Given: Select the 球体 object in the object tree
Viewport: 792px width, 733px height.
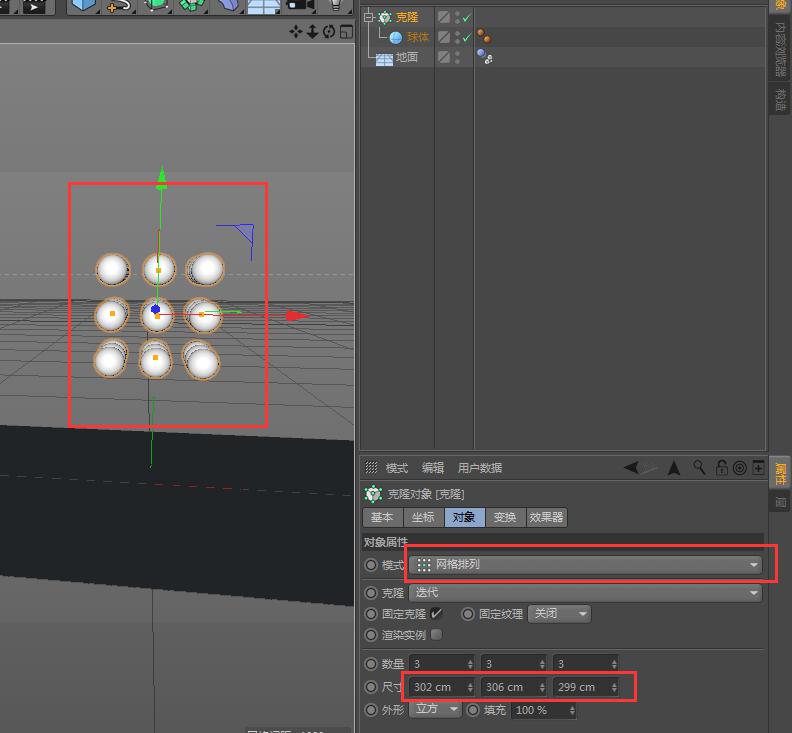Looking at the screenshot, I should point(417,37).
